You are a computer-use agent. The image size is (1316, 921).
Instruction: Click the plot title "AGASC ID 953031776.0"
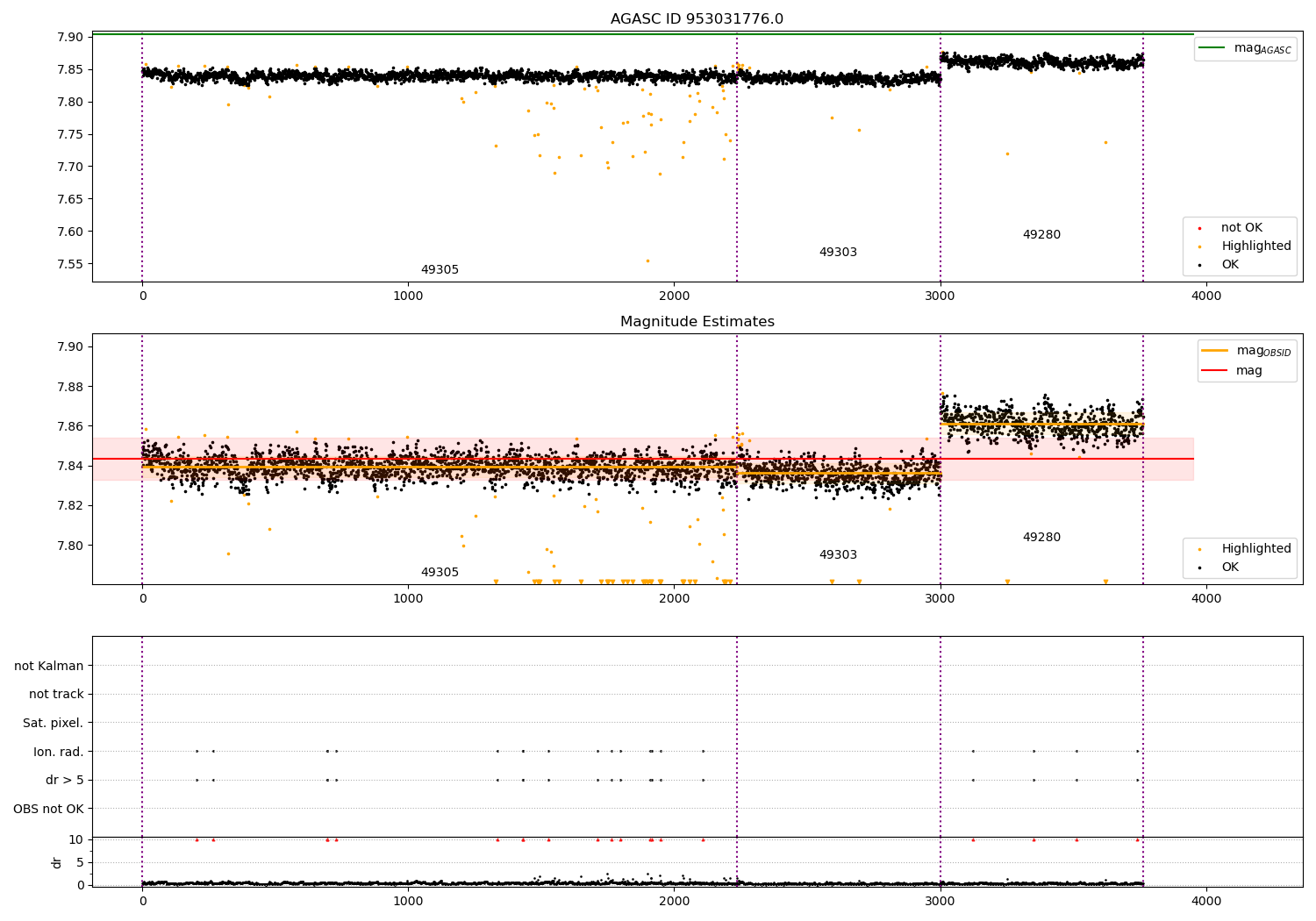pos(697,19)
